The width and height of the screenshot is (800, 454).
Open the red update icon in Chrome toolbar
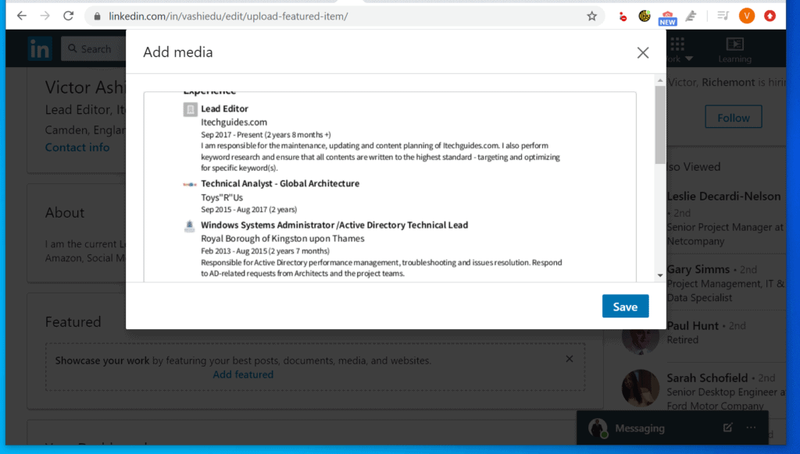[x=770, y=16]
